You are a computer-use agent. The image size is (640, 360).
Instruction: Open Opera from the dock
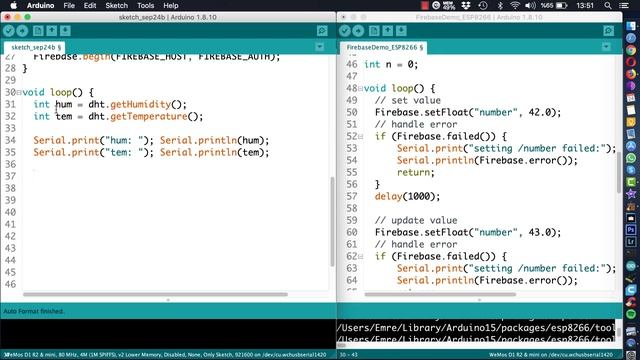[631, 62]
